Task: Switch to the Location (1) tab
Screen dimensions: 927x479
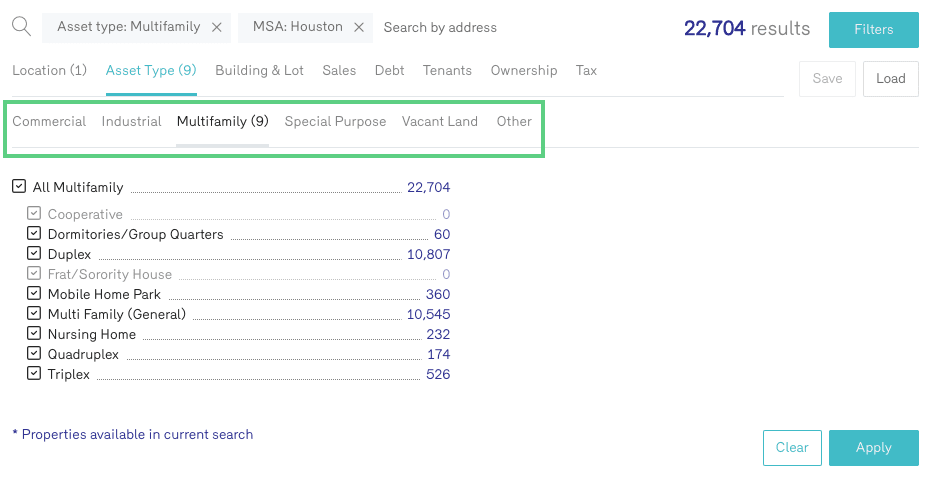Action: [49, 70]
